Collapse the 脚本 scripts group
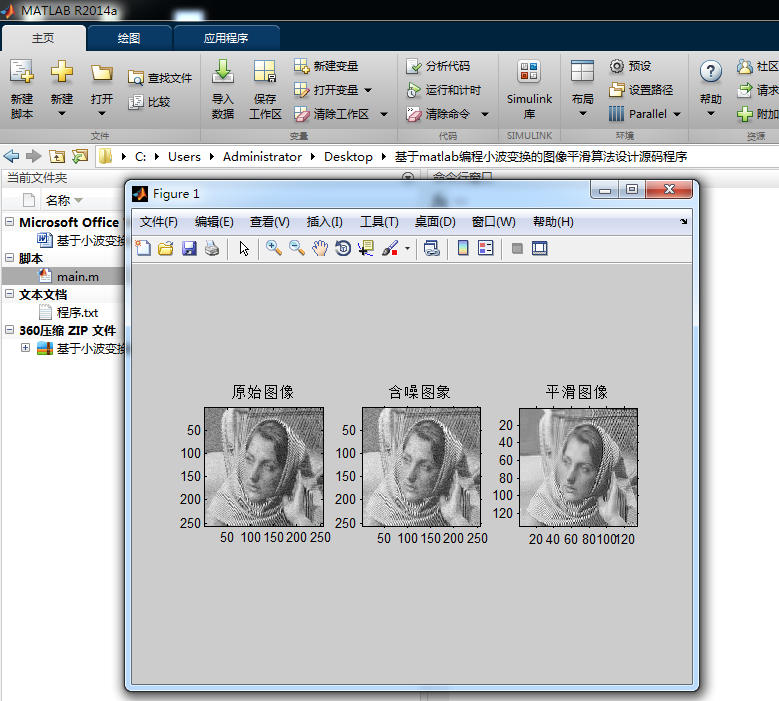The height and width of the screenshot is (701, 779). pos(9,257)
